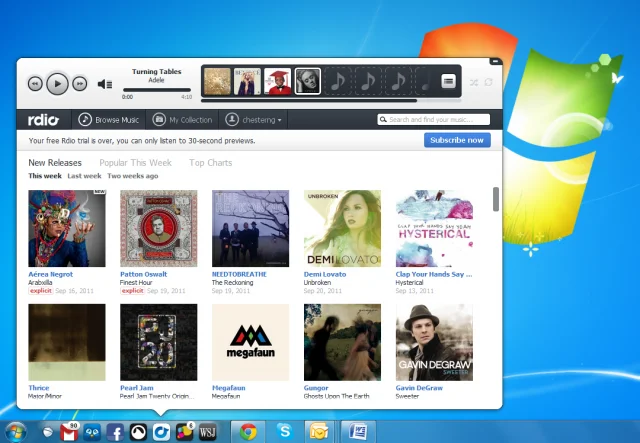Open the Pearl Jam Twenty cover
This screenshot has width=640, height=443.
coord(159,342)
